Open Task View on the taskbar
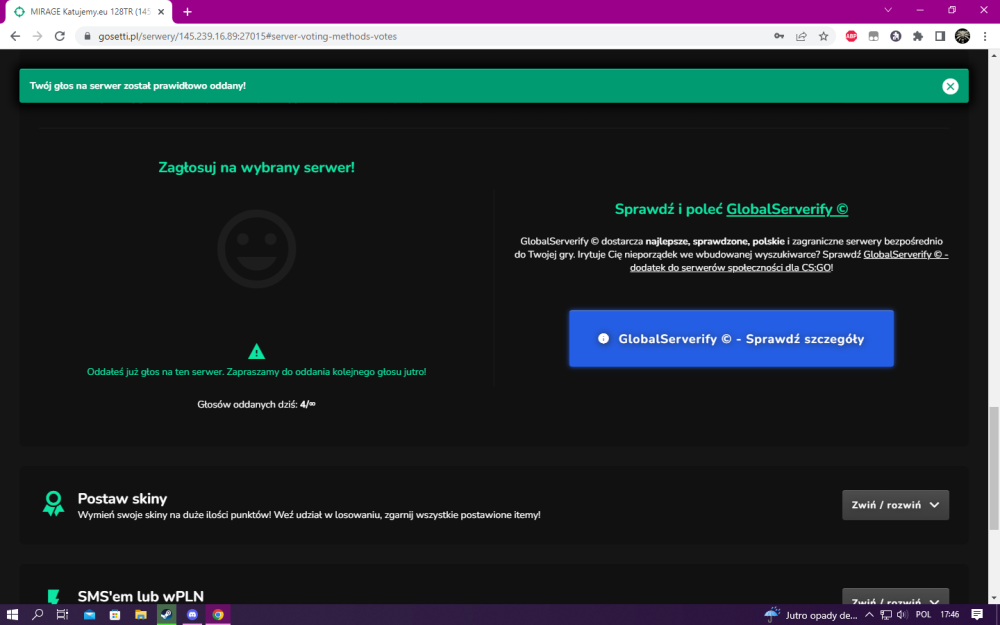This screenshot has height=625, width=1000. pyautogui.click(x=62, y=615)
